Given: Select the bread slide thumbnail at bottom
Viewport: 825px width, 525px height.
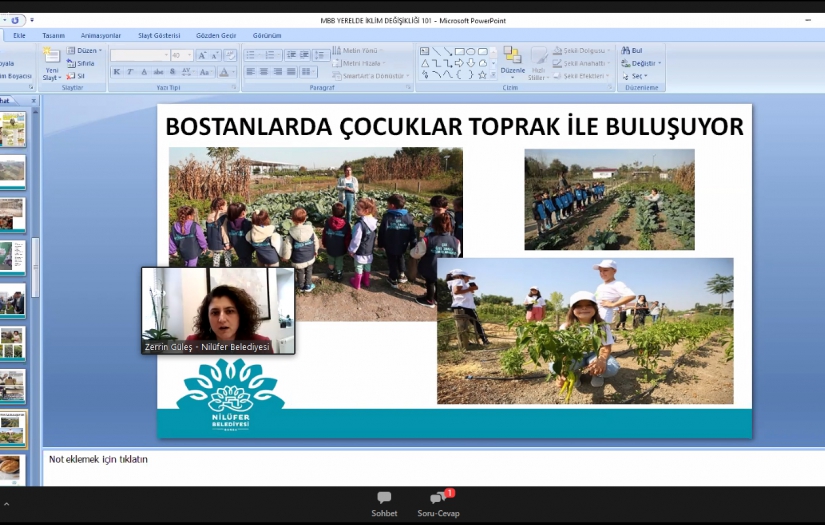Looking at the screenshot, I should click(x=12, y=468).
